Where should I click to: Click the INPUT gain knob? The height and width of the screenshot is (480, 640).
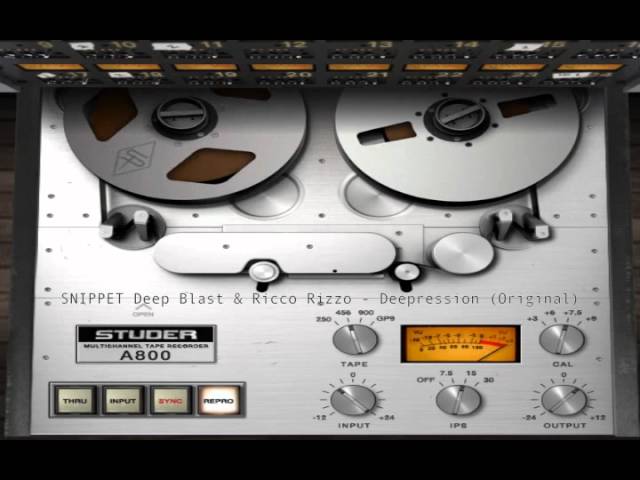(x=353, y=400)
